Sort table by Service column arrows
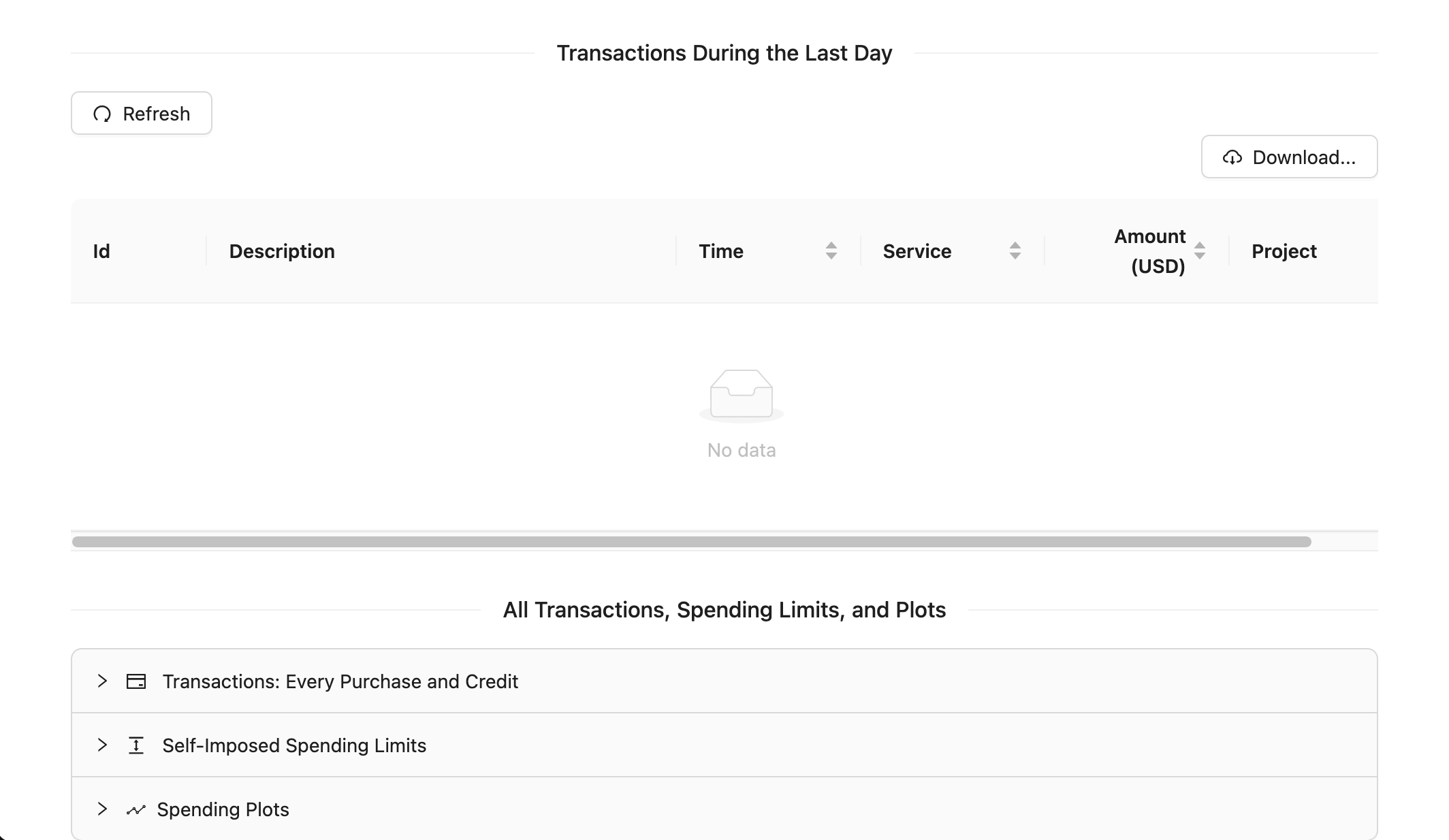 tap(1015, 251)
